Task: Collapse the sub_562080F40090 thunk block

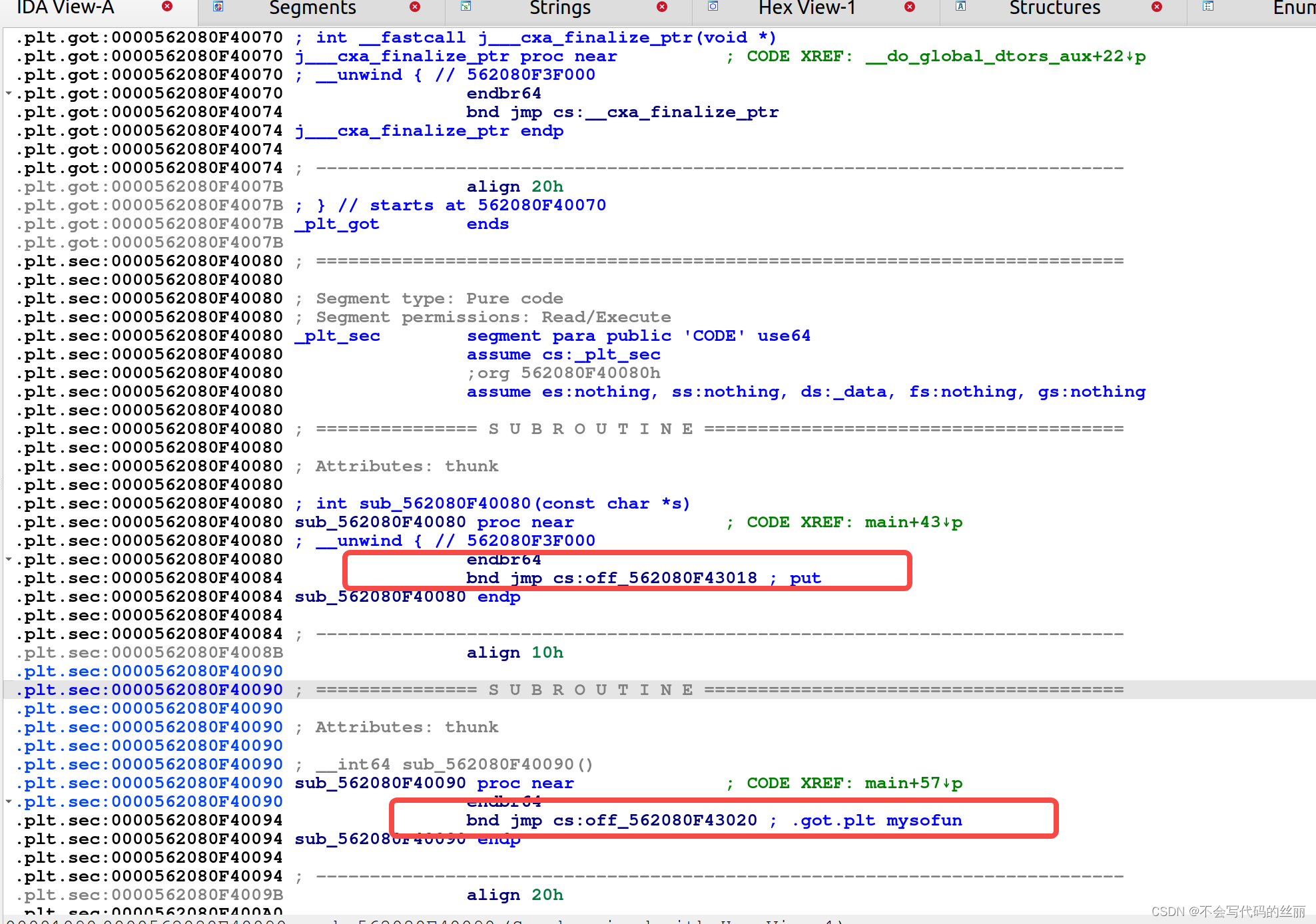Action: tap(8, 802)
